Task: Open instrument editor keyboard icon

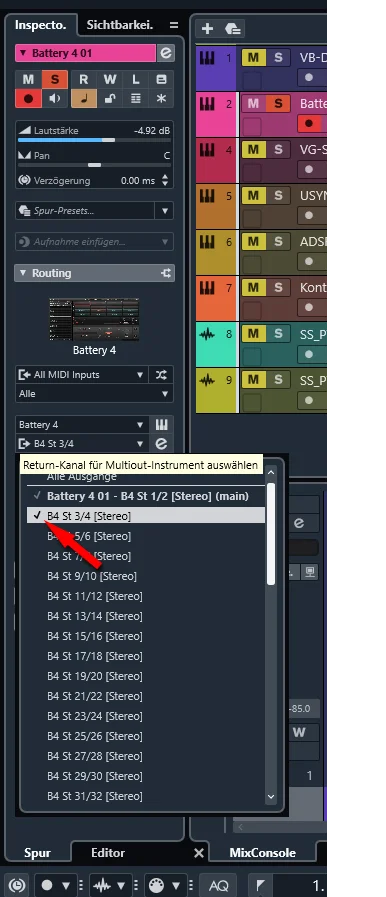Action: tap(162, 425)
